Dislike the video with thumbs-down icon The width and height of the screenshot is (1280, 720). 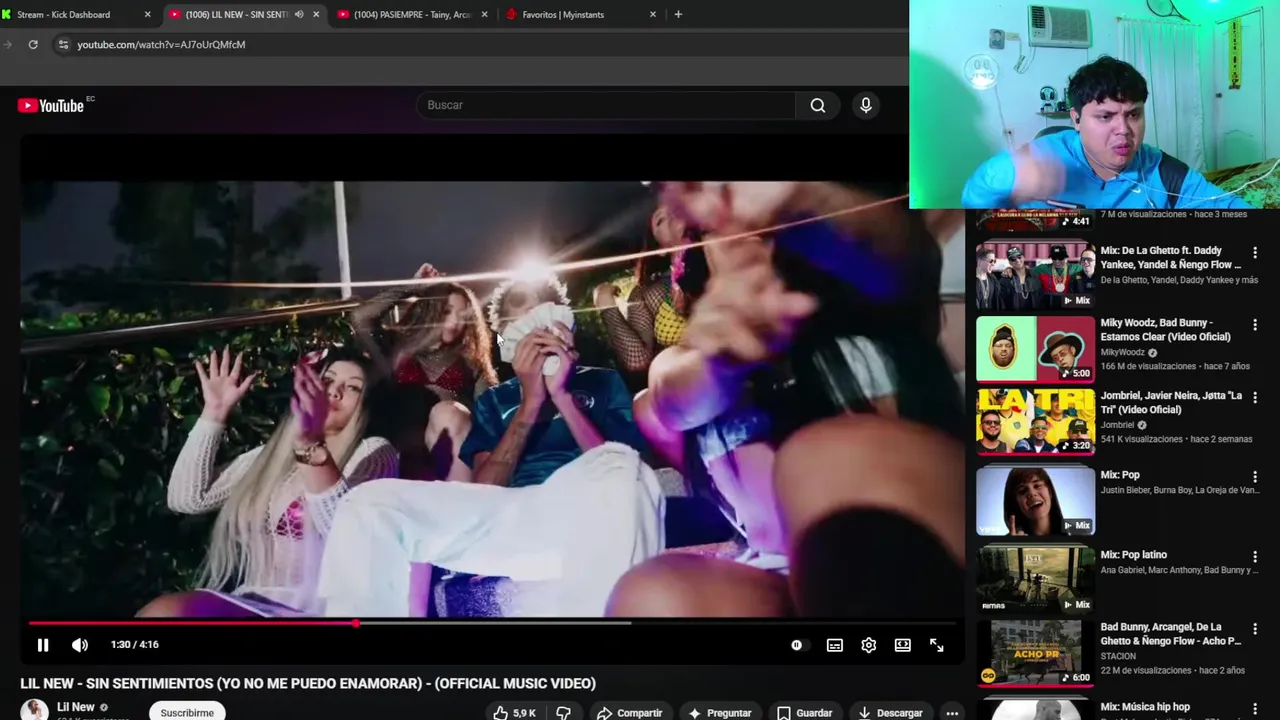pos(563,712)
